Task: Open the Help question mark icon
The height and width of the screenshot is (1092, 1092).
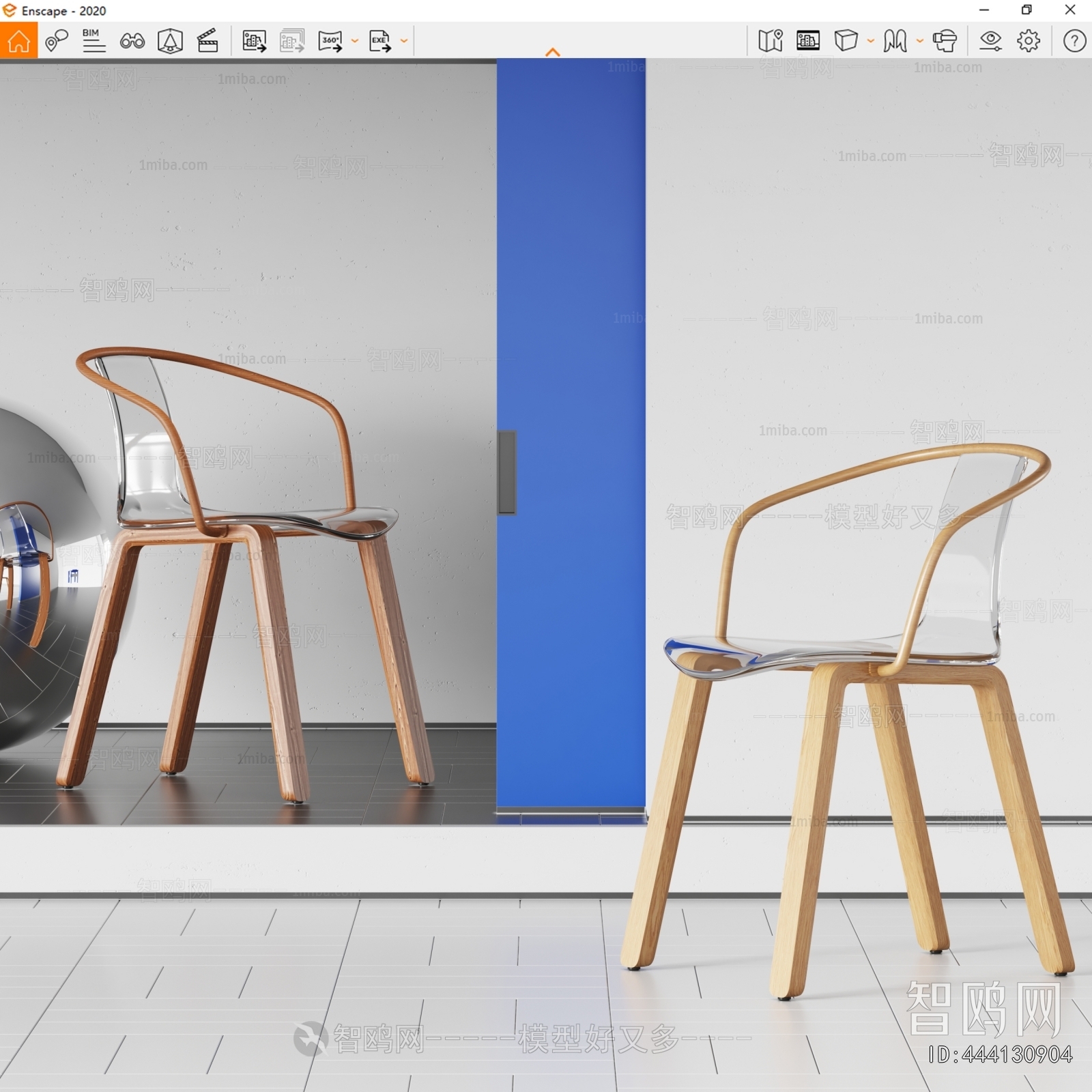Action: 1074,41
